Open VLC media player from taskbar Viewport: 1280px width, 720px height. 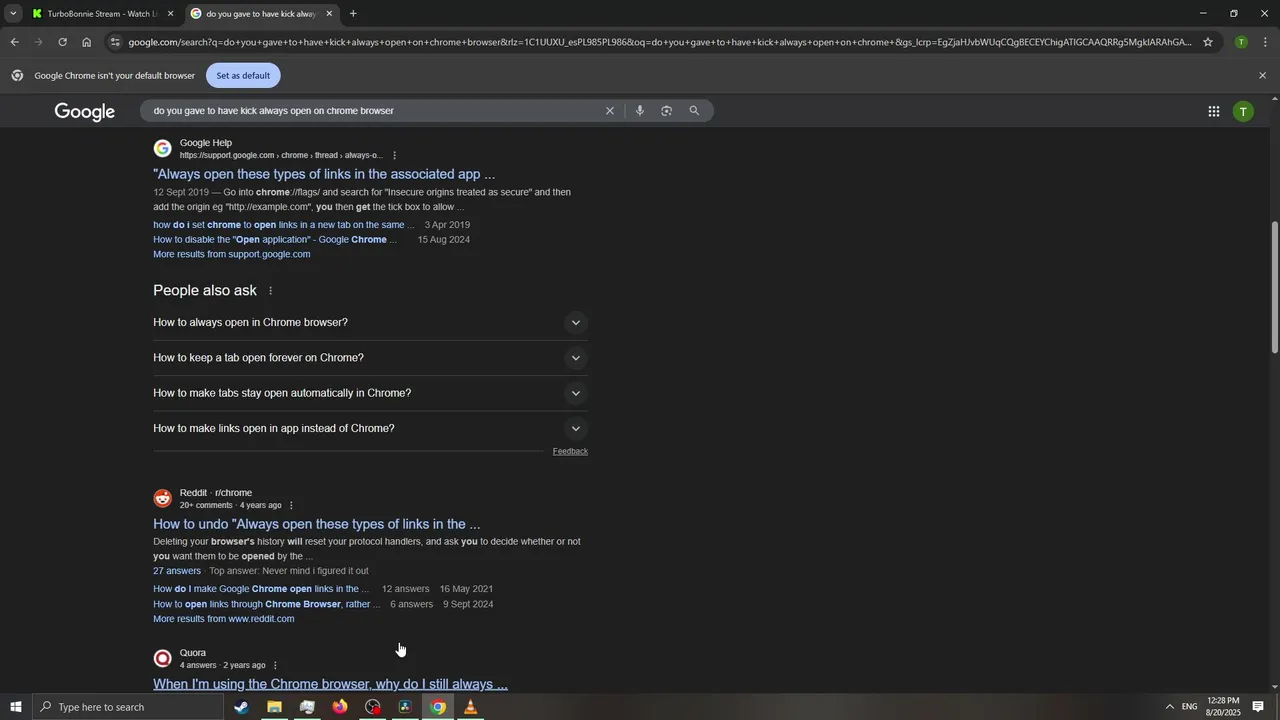click(x=471, y=707)
